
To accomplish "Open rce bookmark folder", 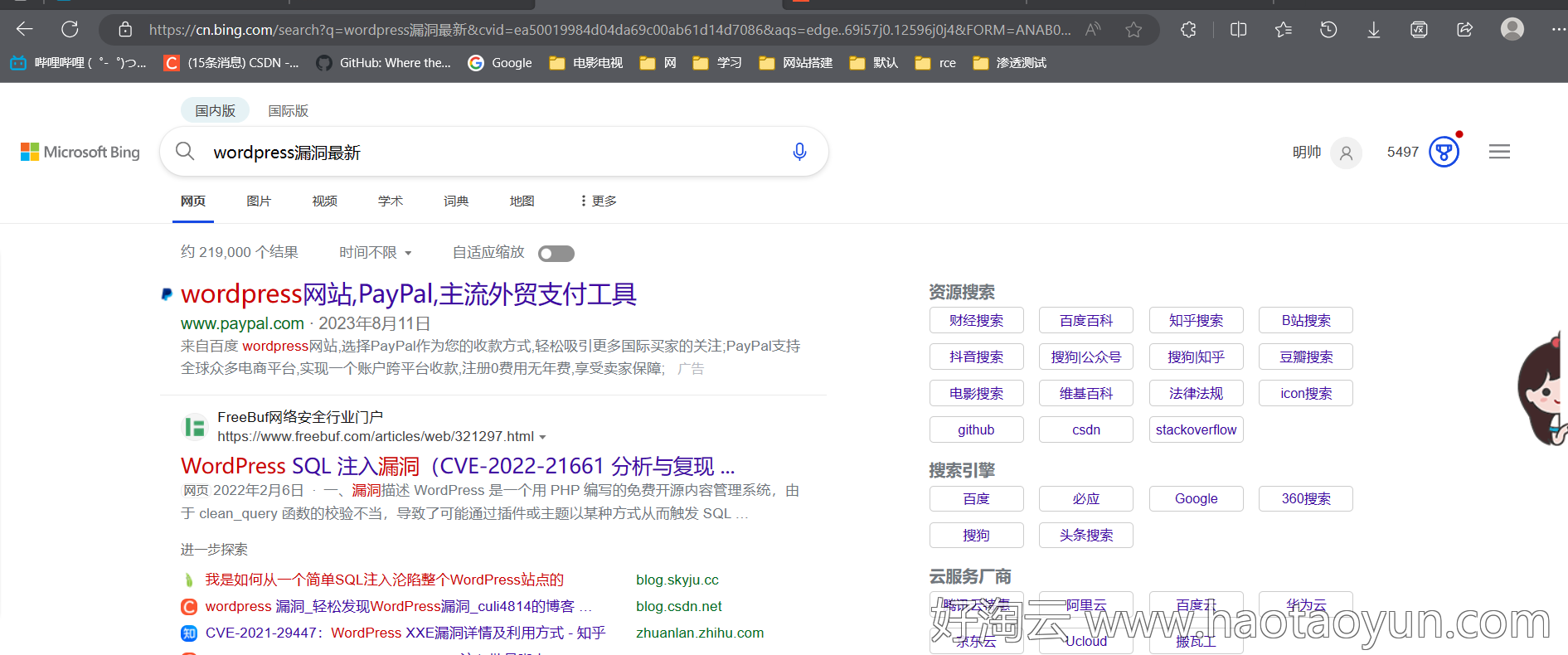I will point(935,63).
